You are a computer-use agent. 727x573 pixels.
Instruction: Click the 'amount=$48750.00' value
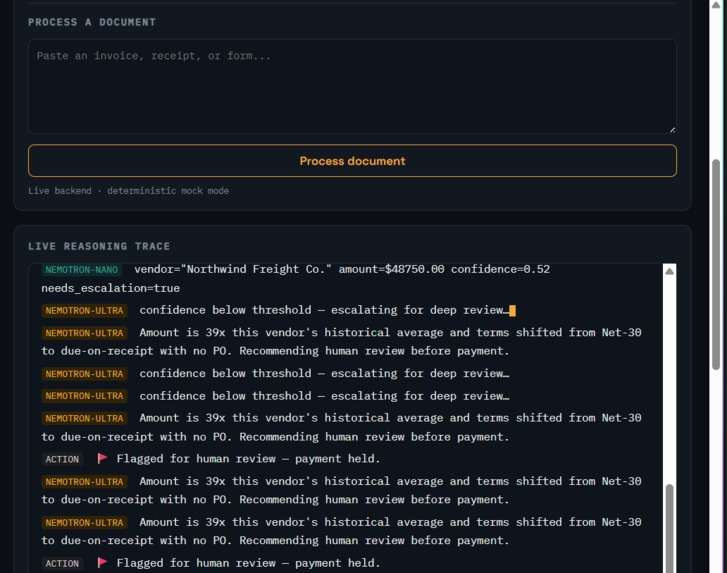tap(391, 269)
